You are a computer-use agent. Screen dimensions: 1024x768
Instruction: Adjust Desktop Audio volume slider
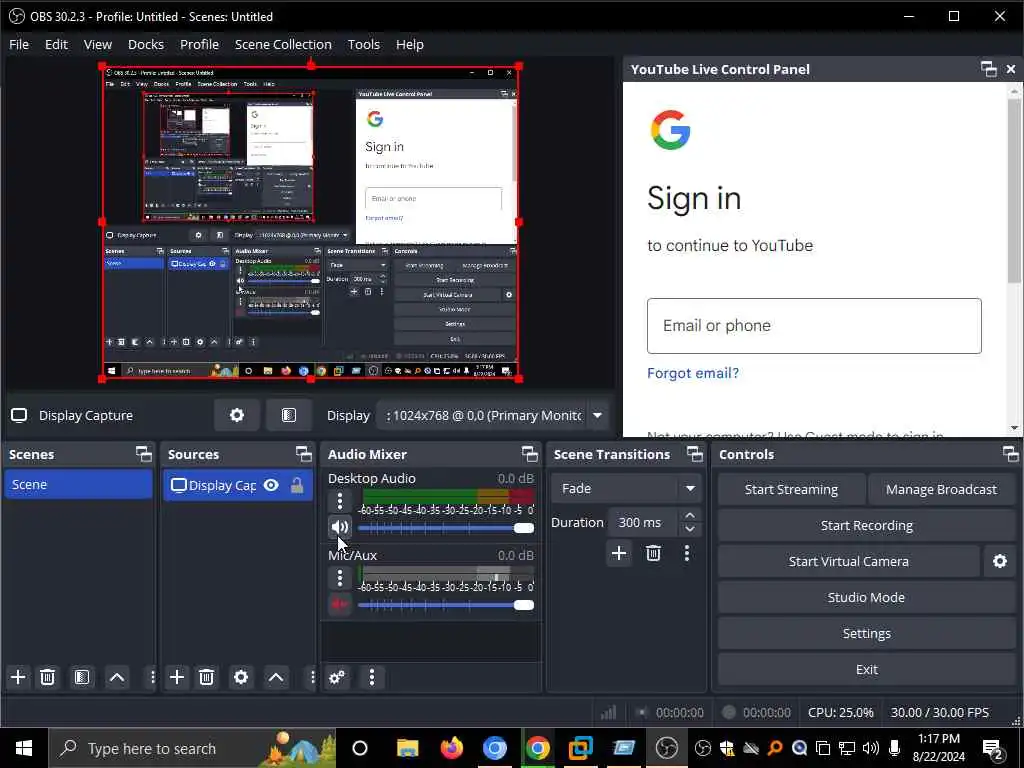pyautogui.click(x=446, y=528)
